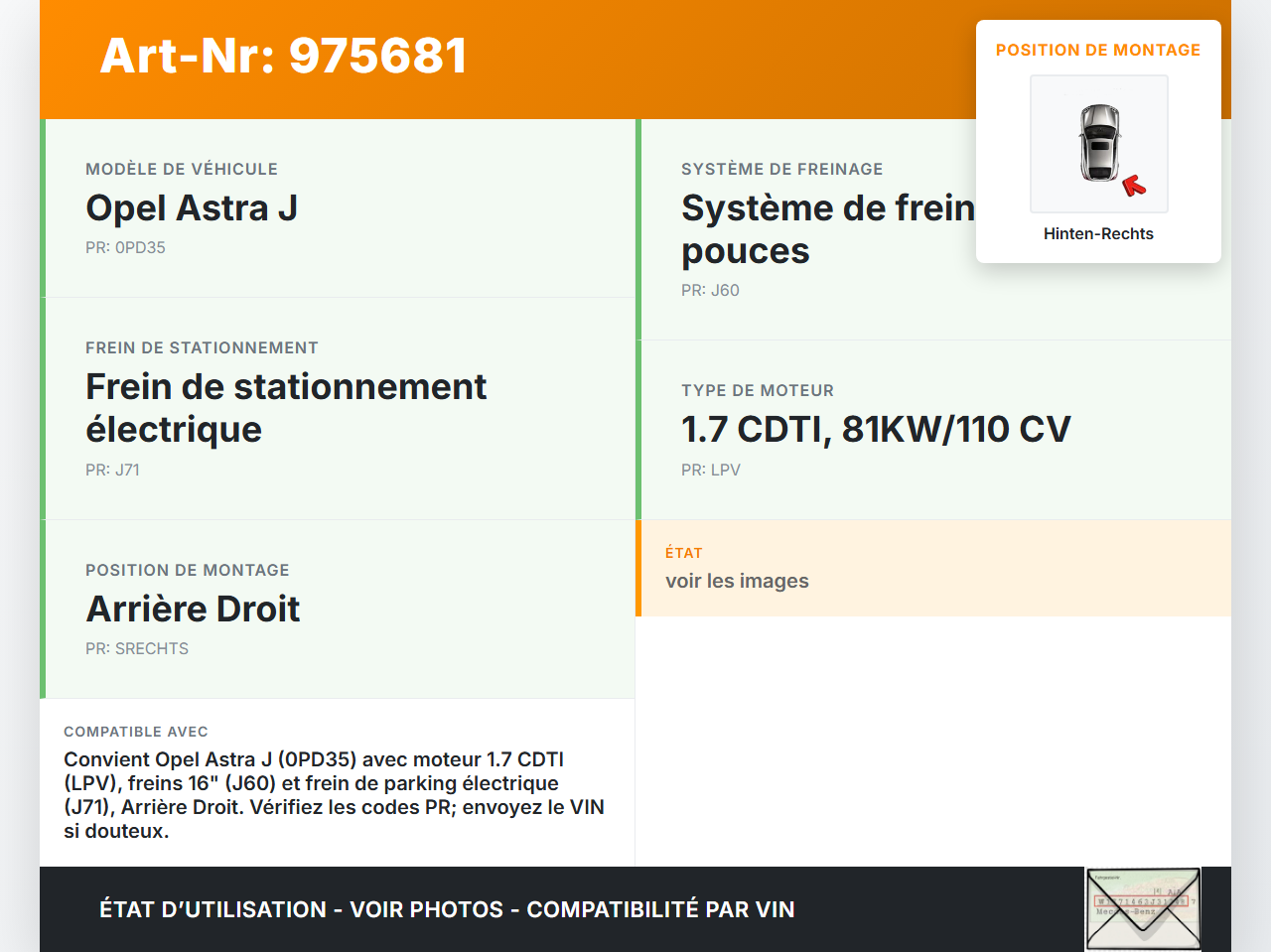Enable the Arrière Droit position option
Image resolution: width=1271 pixels, height=952 pixels.
coord(338,609)
